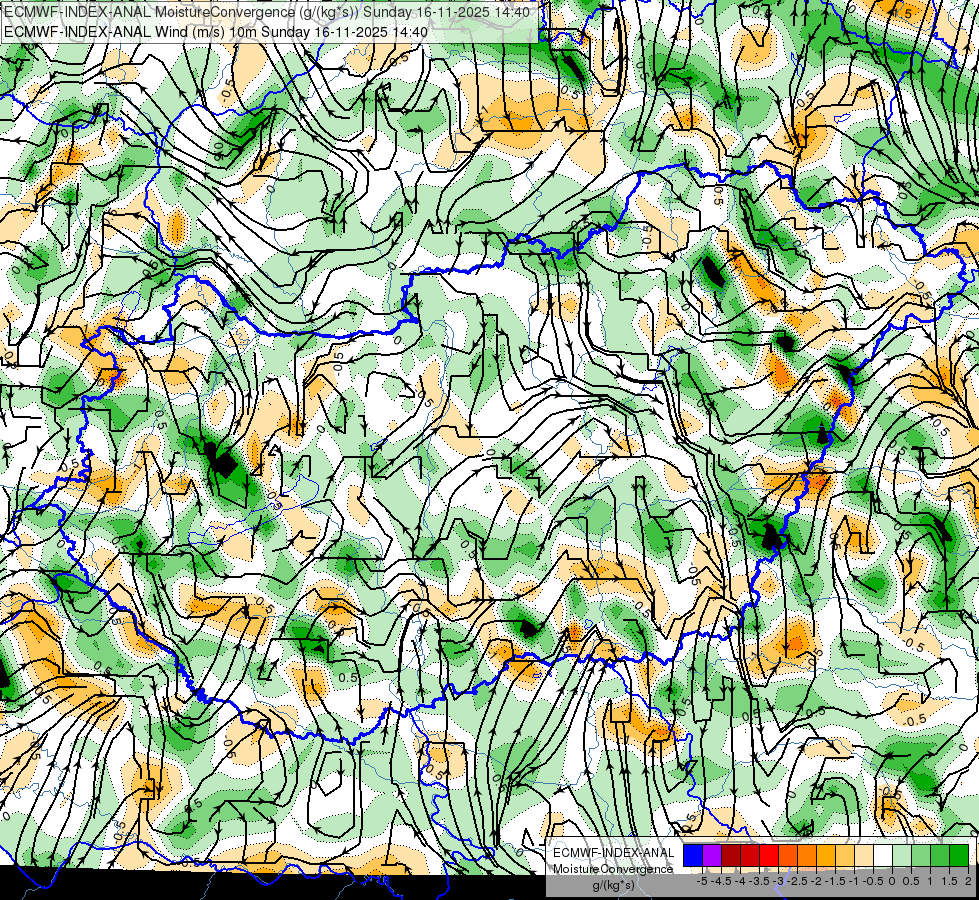
Task: Click the legend tick value -4.5
Action: (x=721, y=881)
